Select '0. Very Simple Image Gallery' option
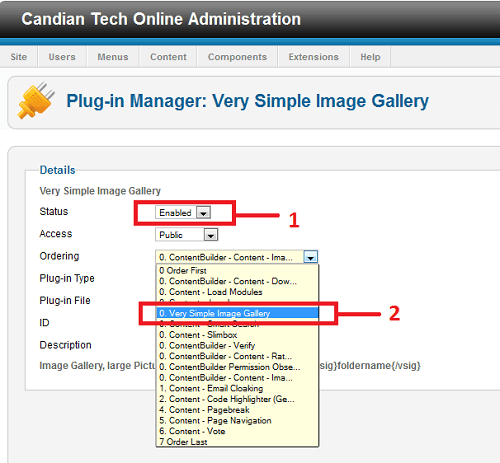500x463 pixels. click(x=237, y=313)
